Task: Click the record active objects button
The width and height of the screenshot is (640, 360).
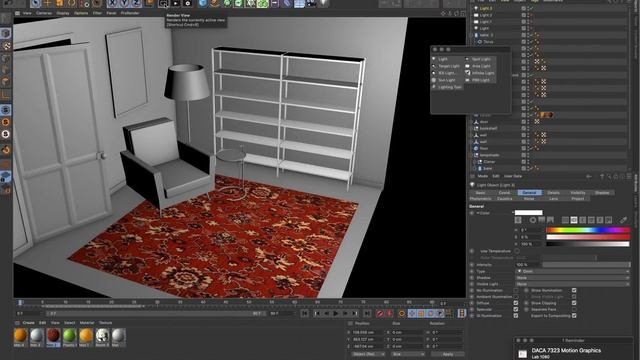Action: [380, 313]
